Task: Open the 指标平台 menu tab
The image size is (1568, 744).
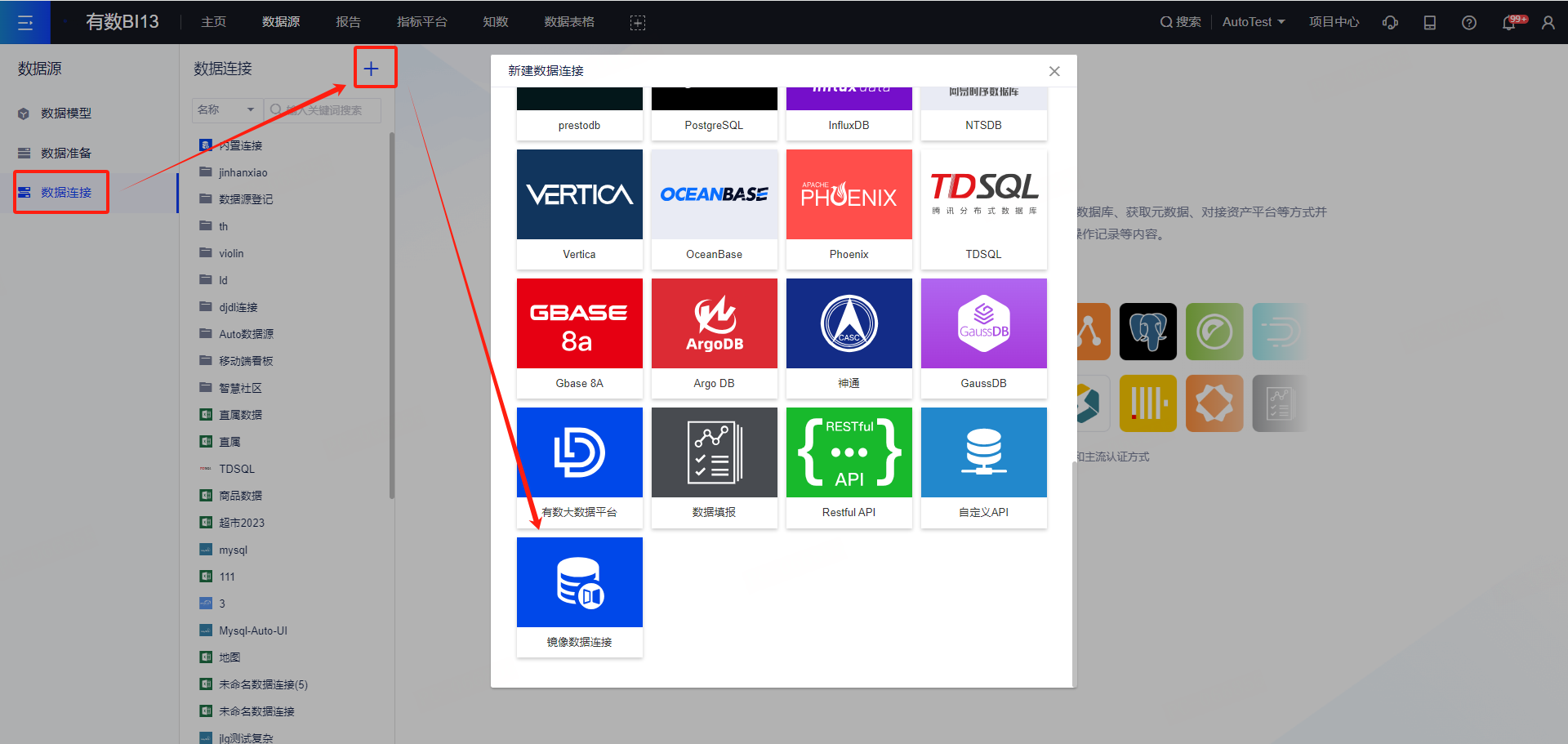Action: coord(421,22)
